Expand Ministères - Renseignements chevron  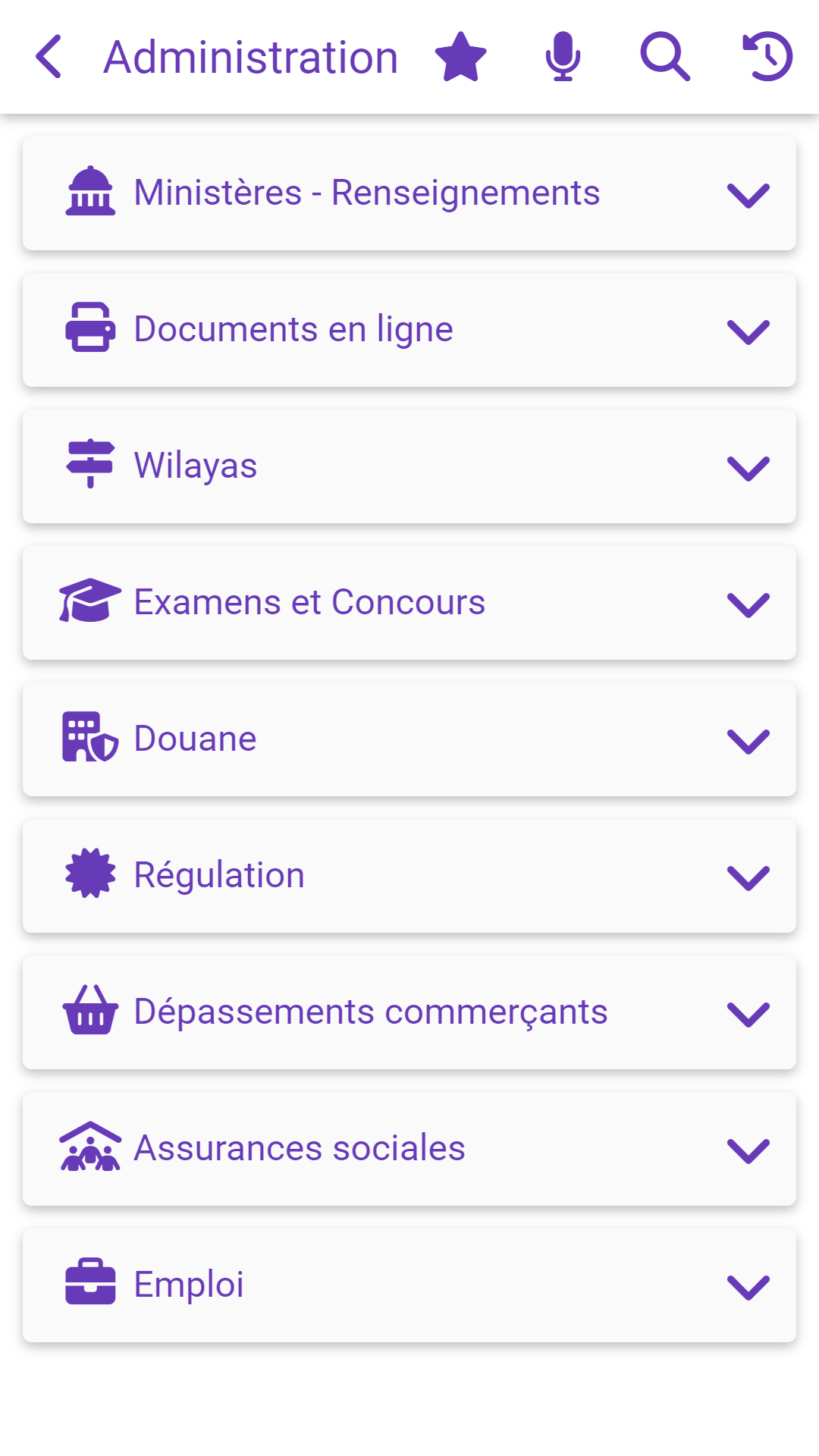[748, 195]
